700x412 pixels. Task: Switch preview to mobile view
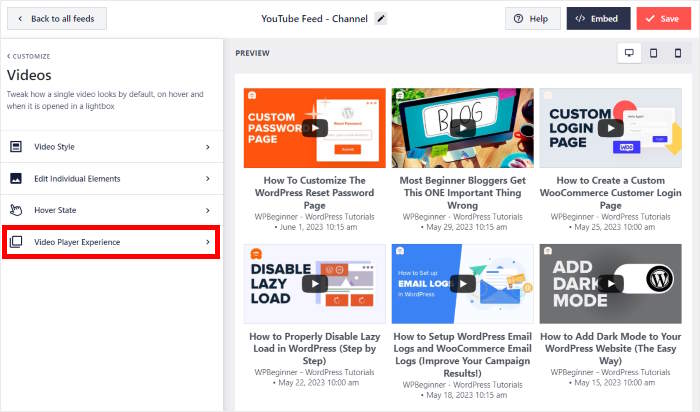(x=678, y=53)
